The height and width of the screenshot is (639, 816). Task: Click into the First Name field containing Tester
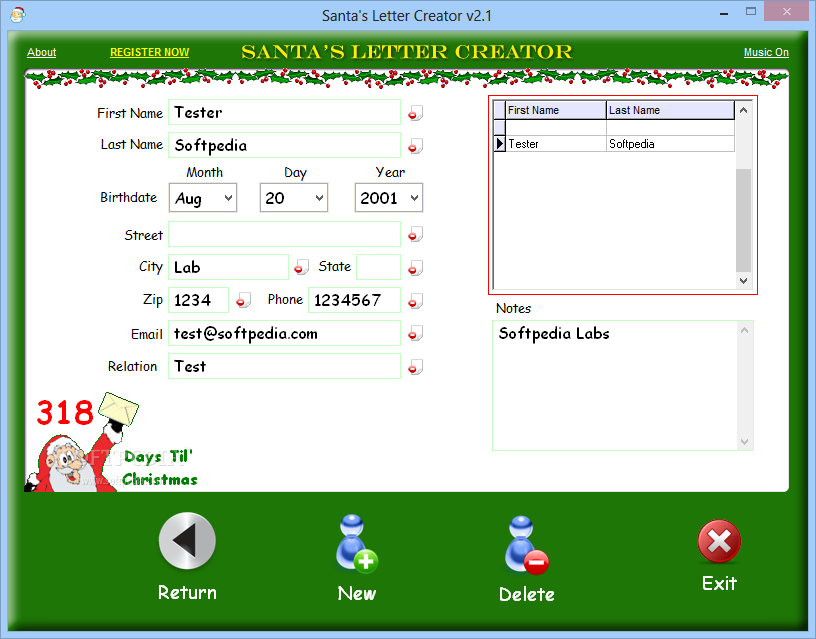pos(284,112)
